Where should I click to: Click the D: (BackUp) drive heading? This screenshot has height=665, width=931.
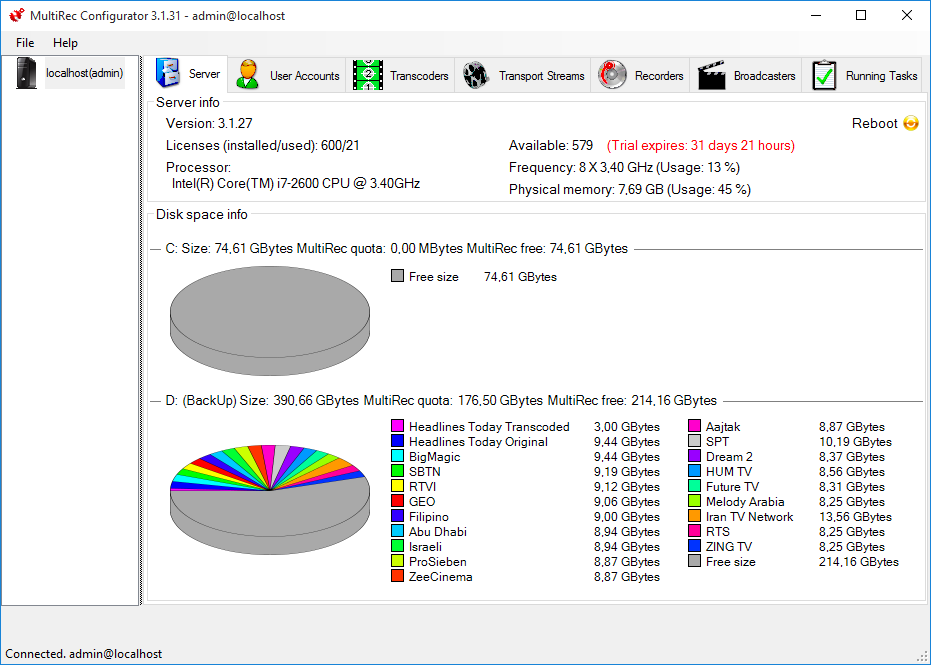(x=441, y=400)
